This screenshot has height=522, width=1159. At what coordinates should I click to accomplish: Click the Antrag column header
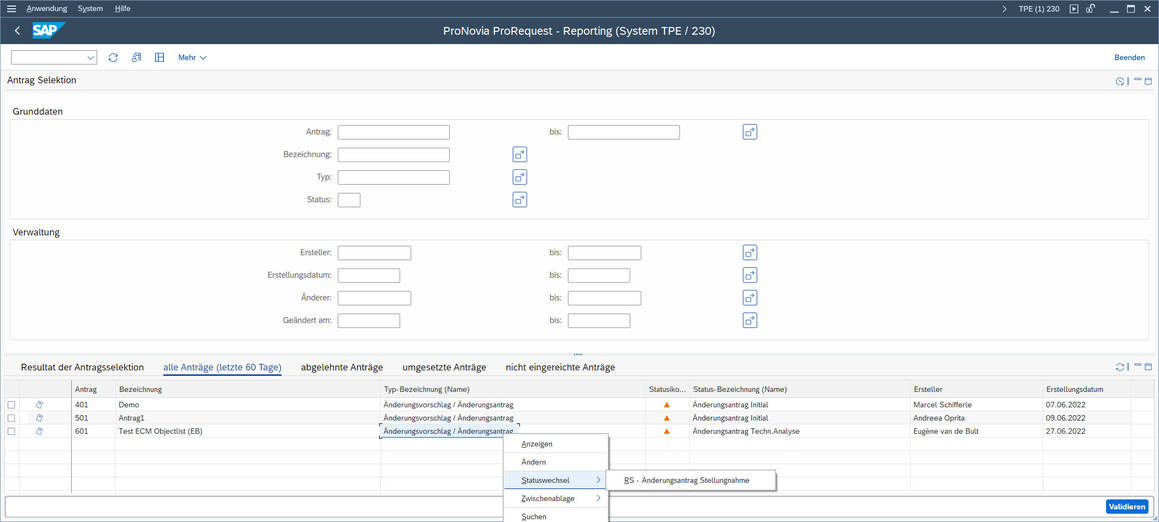click(x=93, y=389)
